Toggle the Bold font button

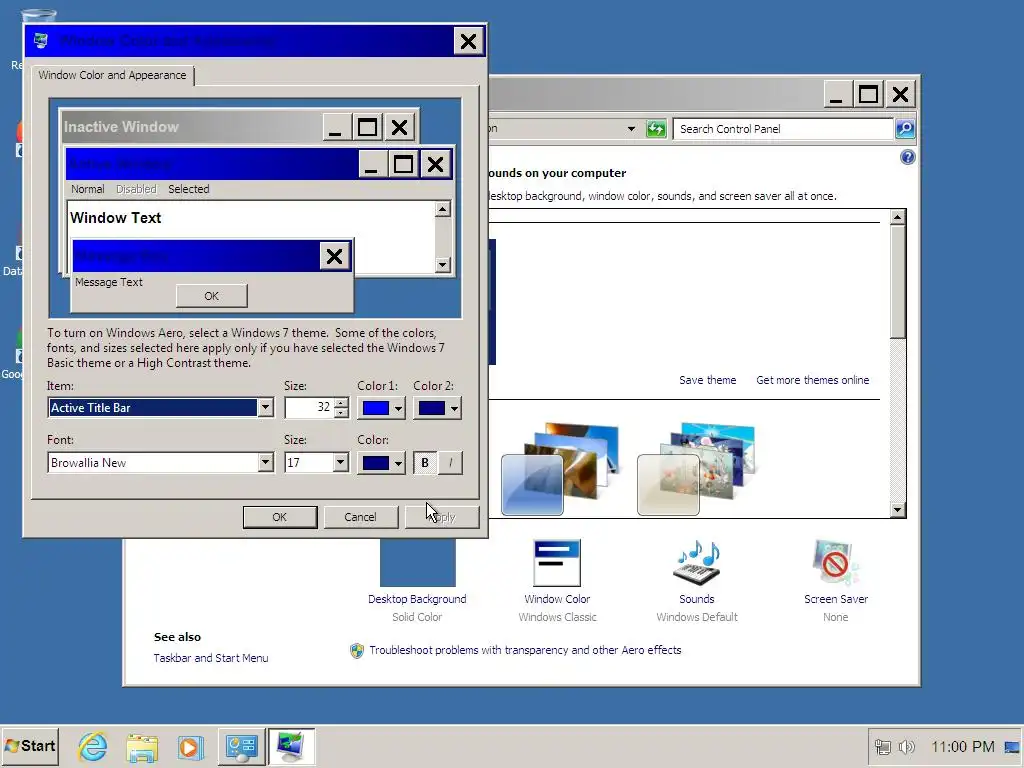pos(425,463)
